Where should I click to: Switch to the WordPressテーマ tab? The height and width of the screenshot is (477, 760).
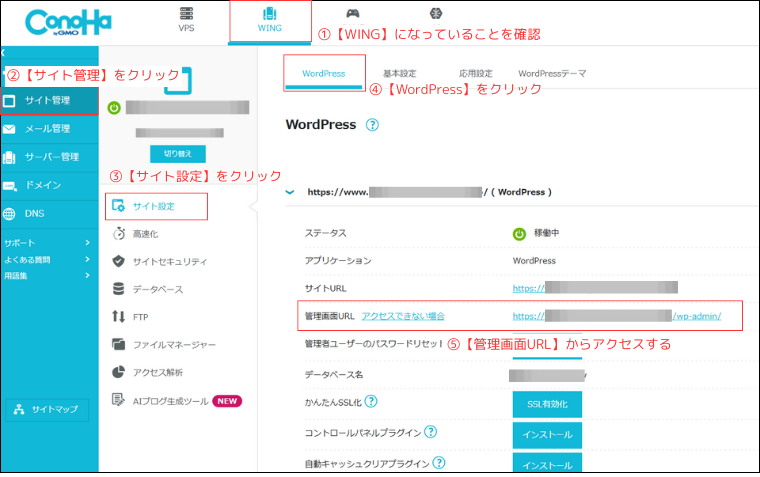(x=552, y=74)
